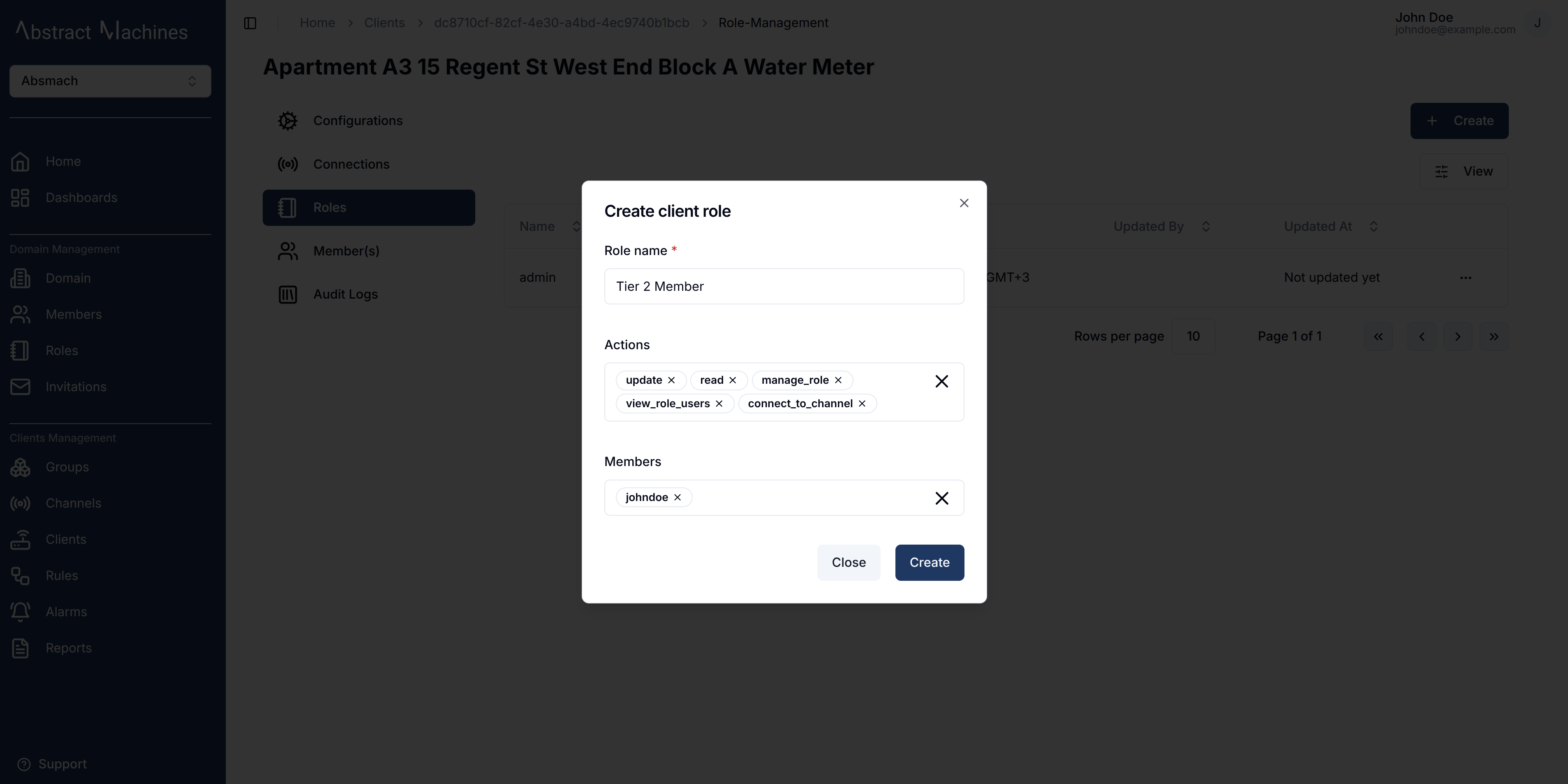Click the Configurations gear icon

pyautogui.click(x=287, y=121)
